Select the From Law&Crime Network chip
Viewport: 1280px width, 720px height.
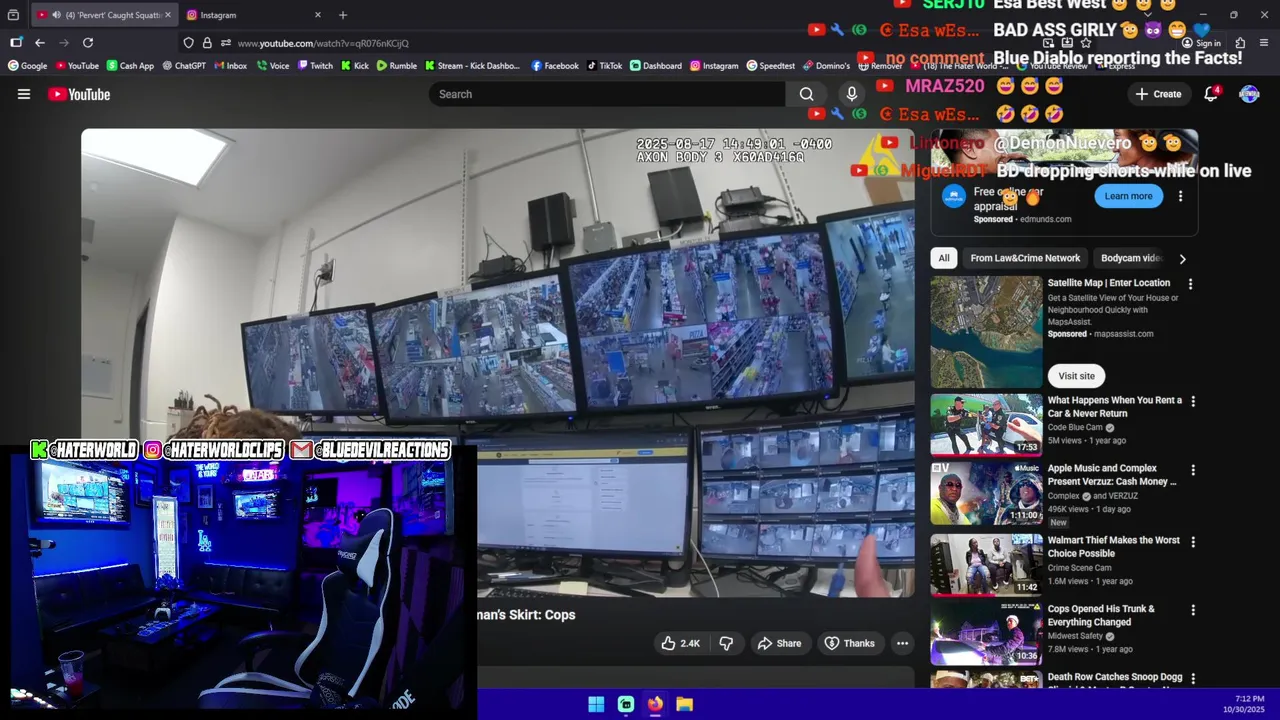(1025, 258)
